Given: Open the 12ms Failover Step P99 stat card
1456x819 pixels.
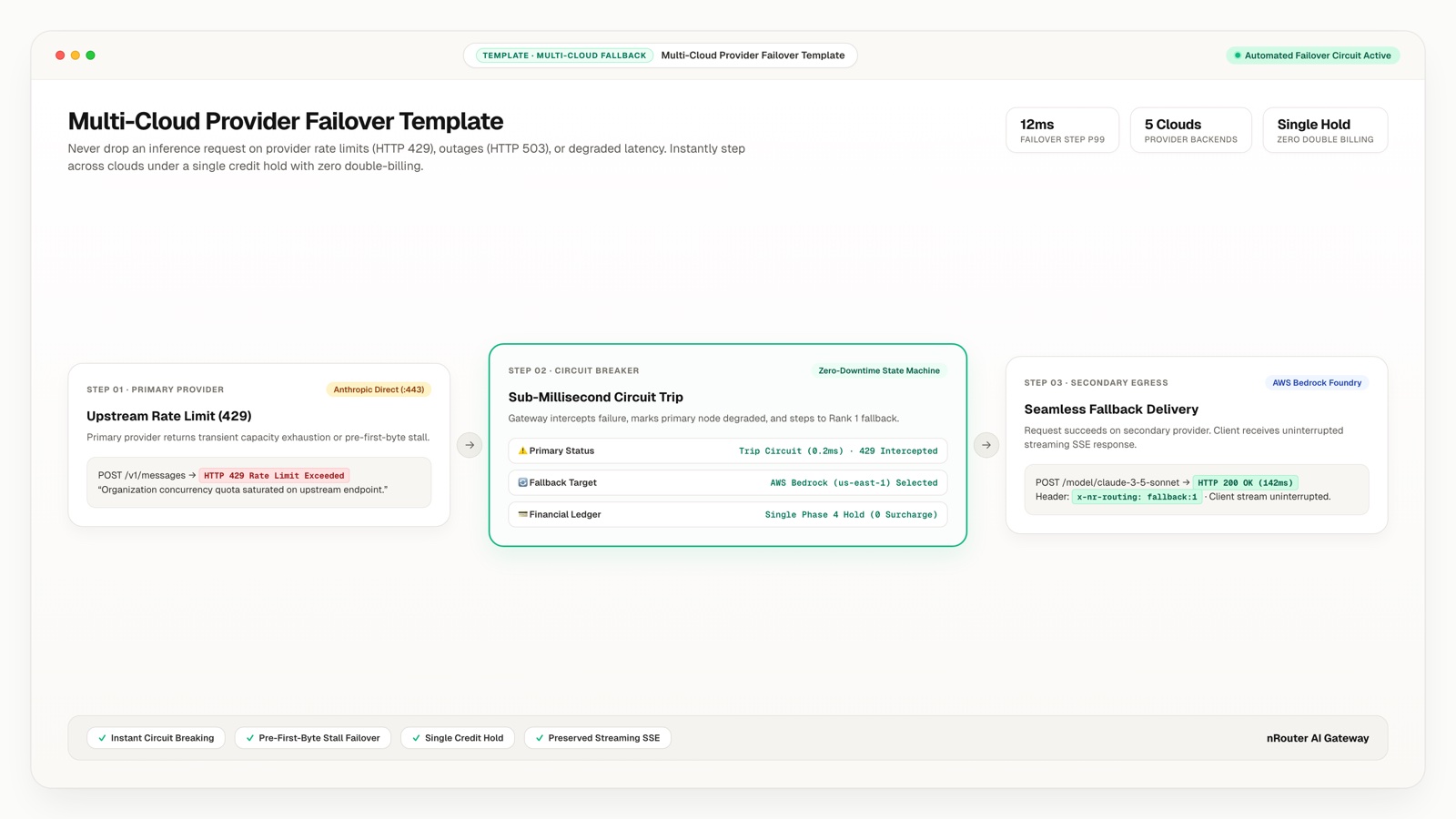Looking at the screenshot, I should (1062, 130).
